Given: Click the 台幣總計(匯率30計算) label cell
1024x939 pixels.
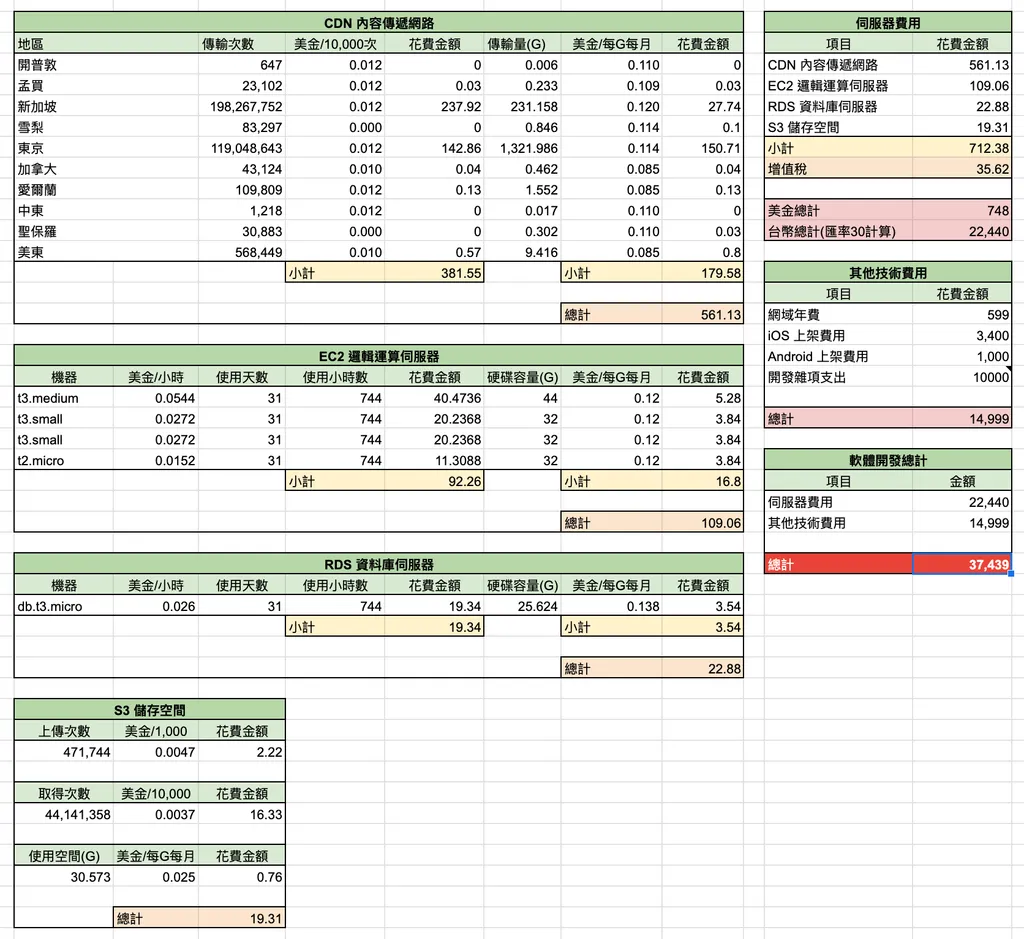Looking at the screenshot, I should click(839, 232).
